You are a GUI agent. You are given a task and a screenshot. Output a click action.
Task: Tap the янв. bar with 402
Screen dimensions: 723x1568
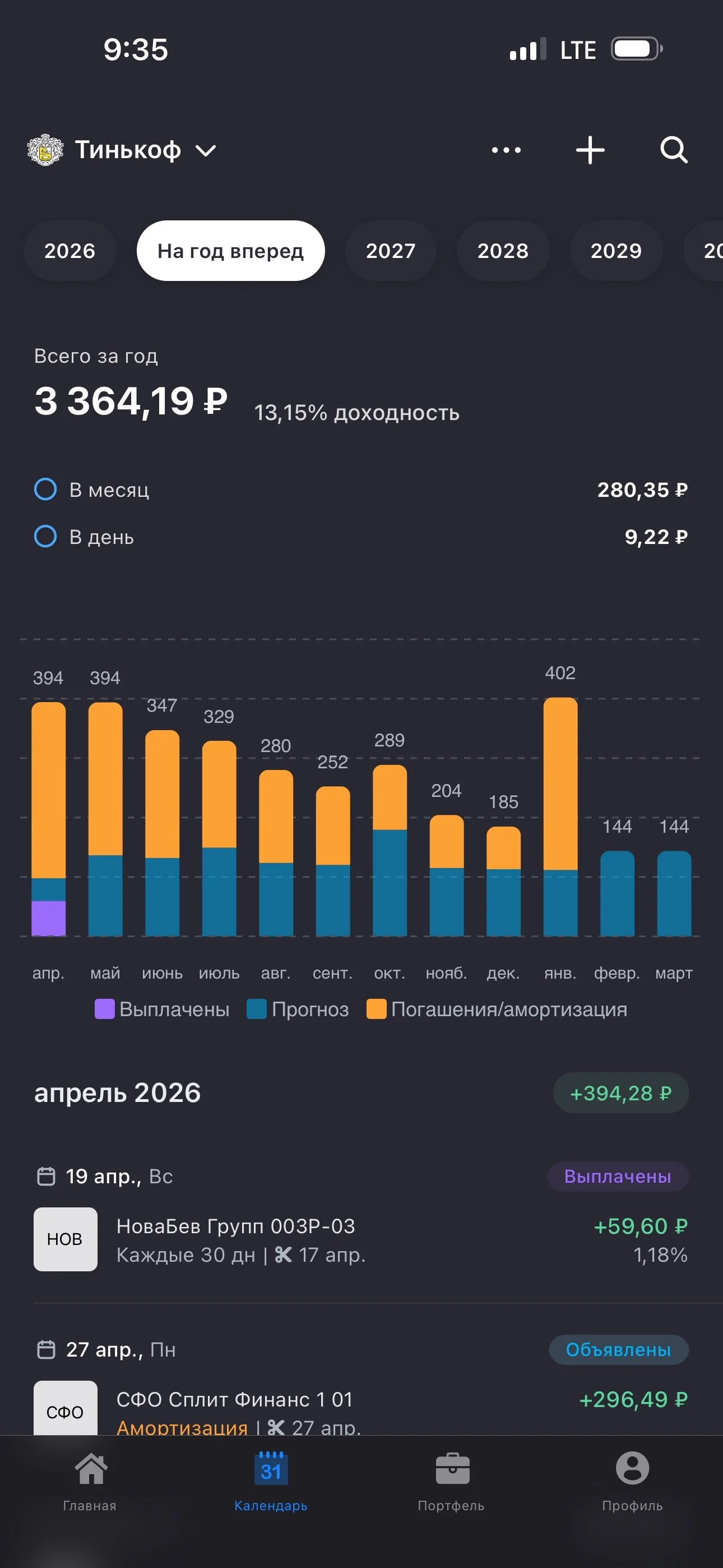(x=560, y=817)
